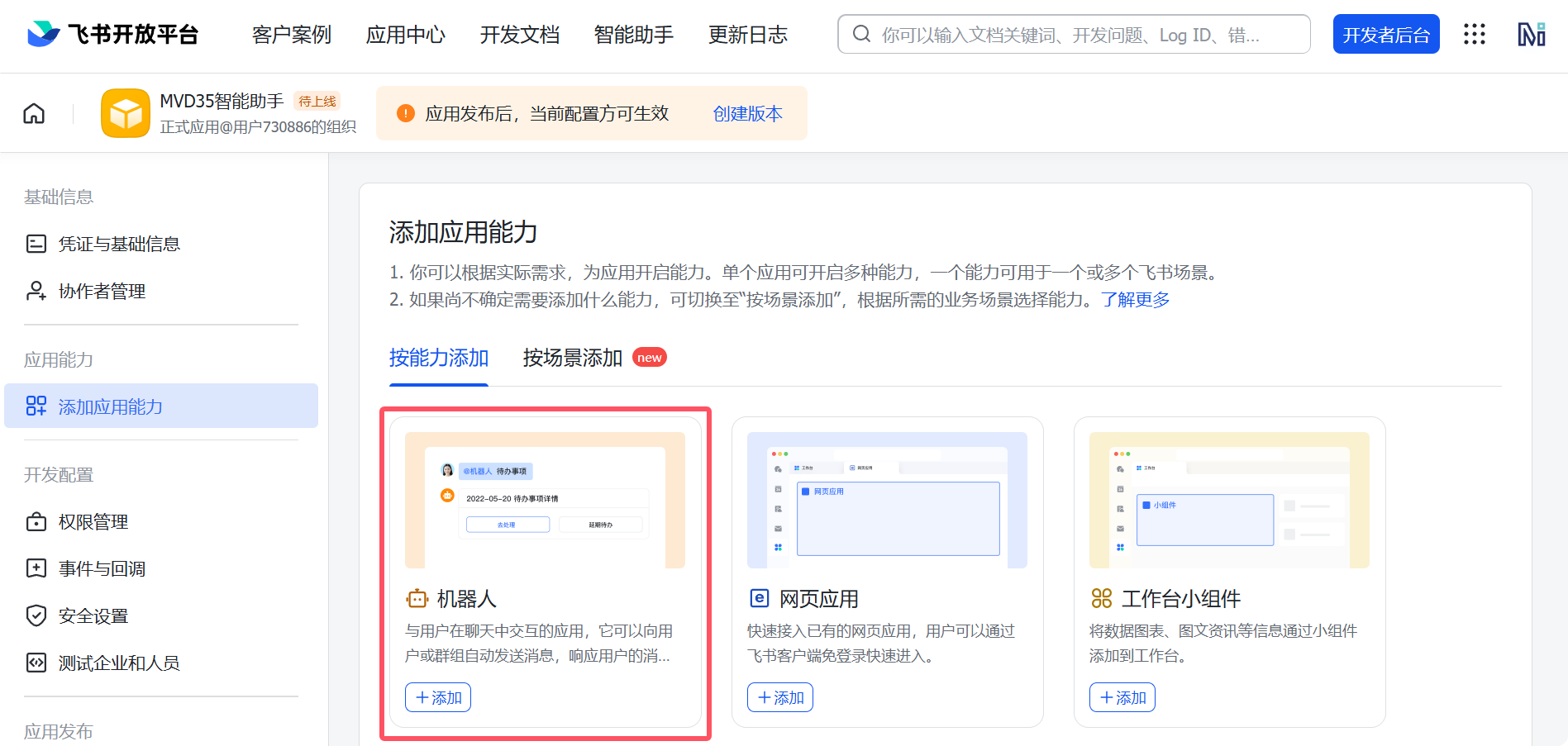Click the add app capability grid icon

(36, 406)
